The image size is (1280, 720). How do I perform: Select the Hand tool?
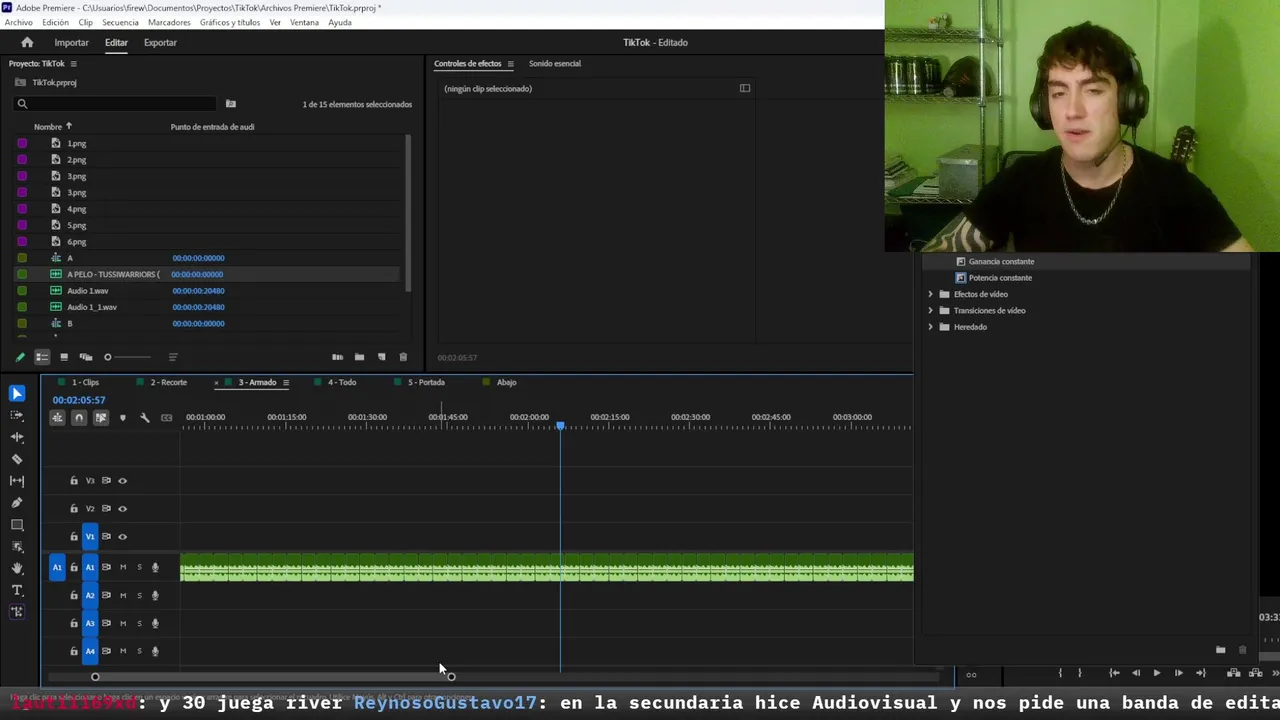(x=17, y=568)
